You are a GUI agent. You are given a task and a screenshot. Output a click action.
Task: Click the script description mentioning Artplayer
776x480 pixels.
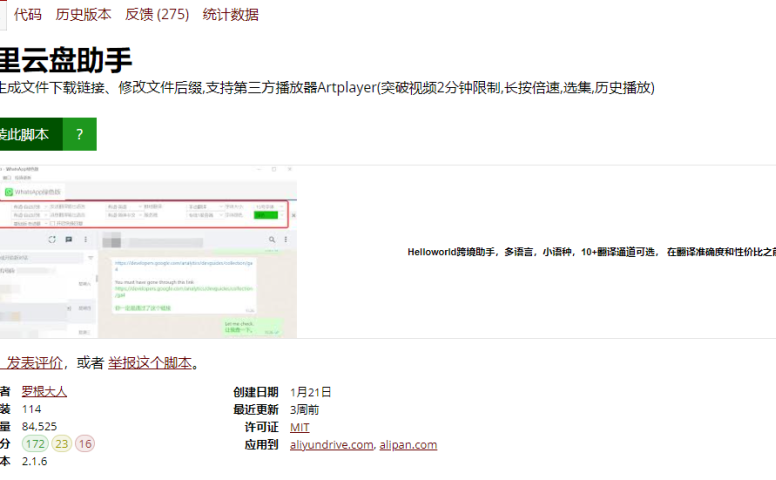[327, 88]
